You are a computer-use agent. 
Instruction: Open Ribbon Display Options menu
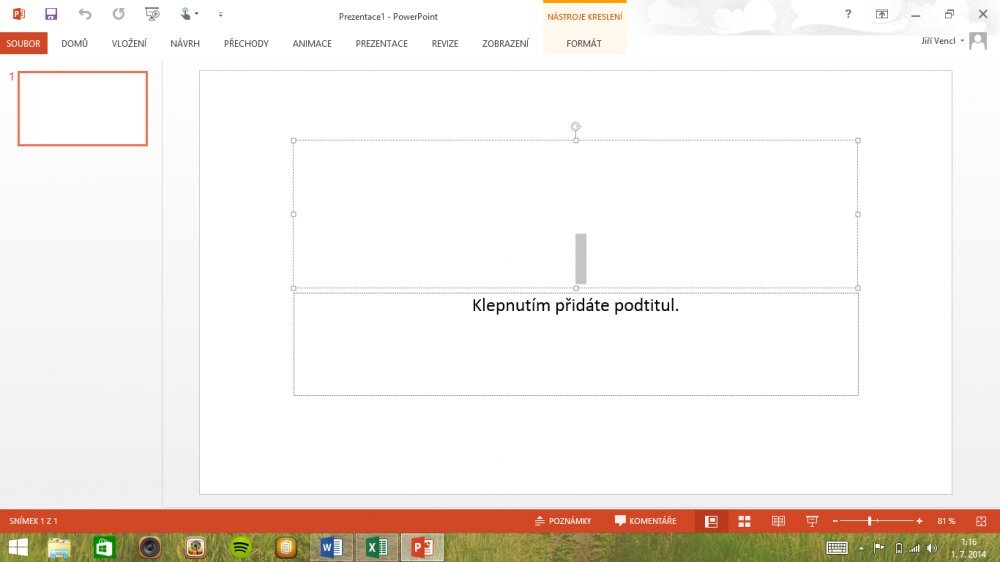[x=881, y=14]
